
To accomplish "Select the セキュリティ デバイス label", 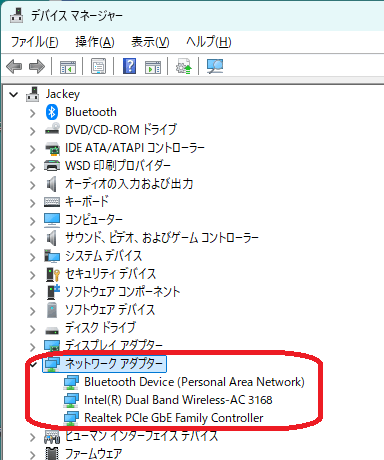I will [111, 274].
